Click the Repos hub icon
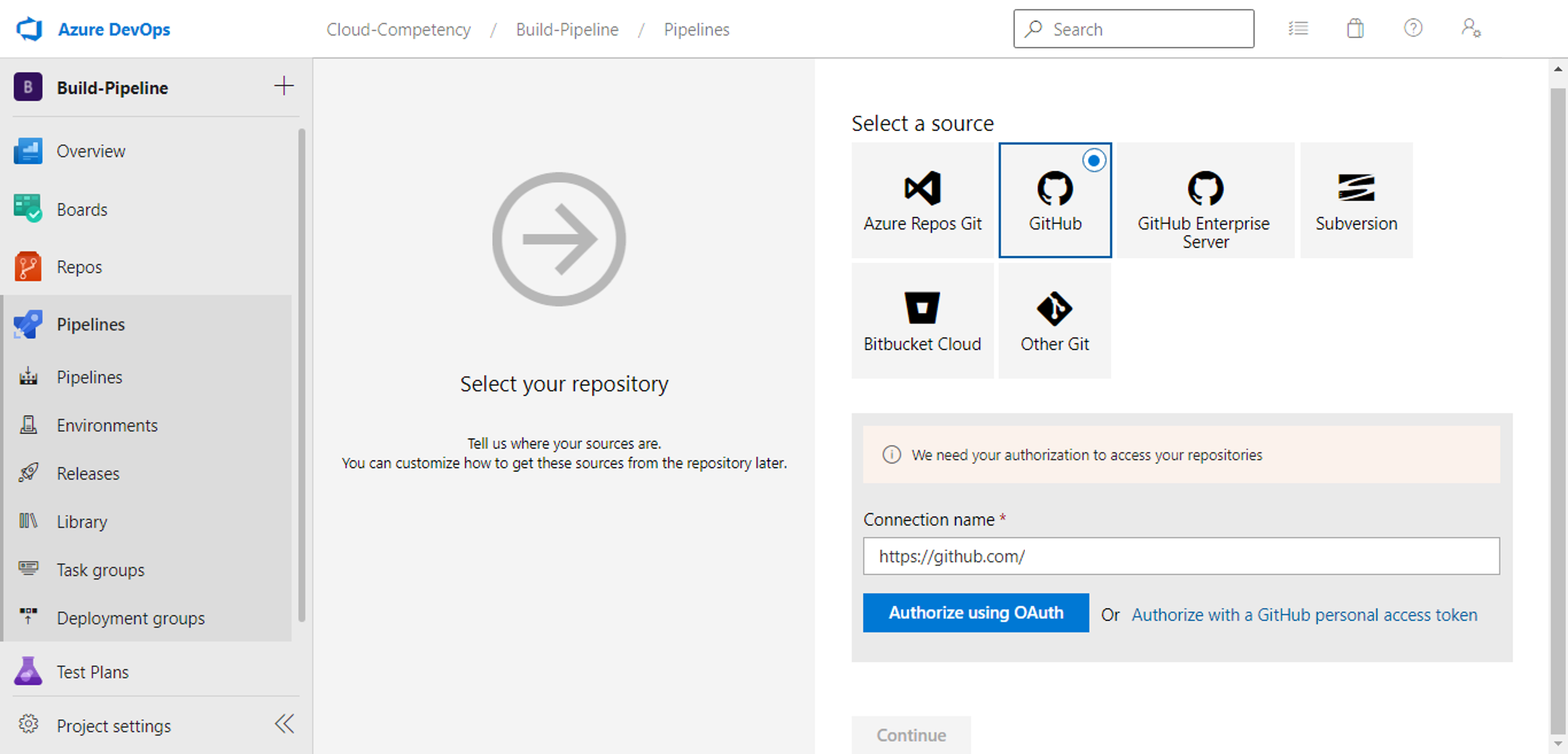 [x=28, y=266]
